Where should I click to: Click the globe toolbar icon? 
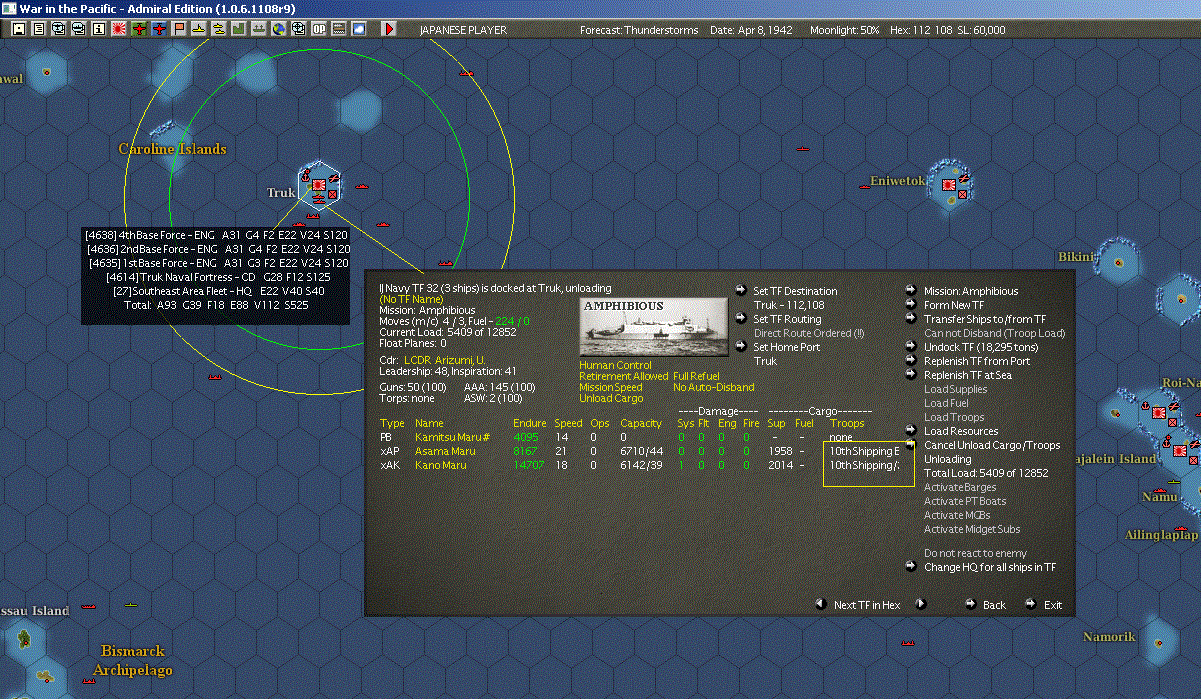(278, 29)
